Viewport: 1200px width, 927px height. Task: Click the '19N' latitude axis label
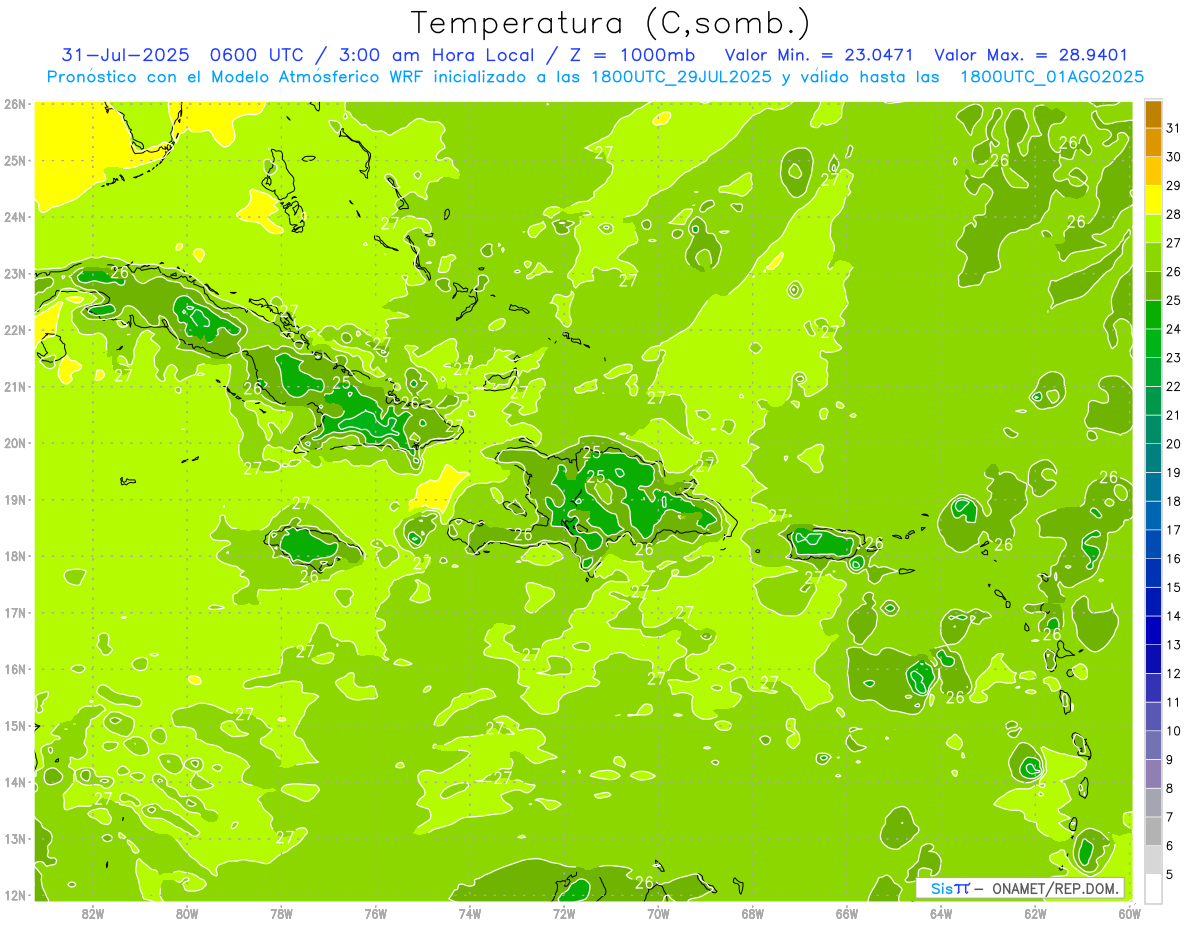[x=15, y=500]
